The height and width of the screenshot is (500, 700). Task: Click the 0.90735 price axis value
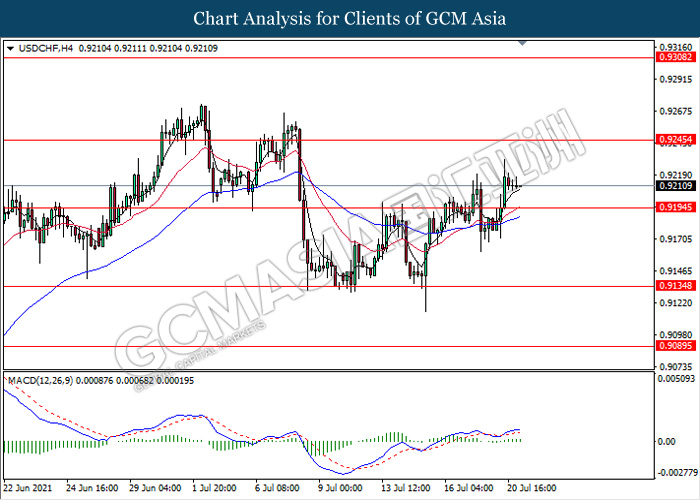(x=676, y=367)
